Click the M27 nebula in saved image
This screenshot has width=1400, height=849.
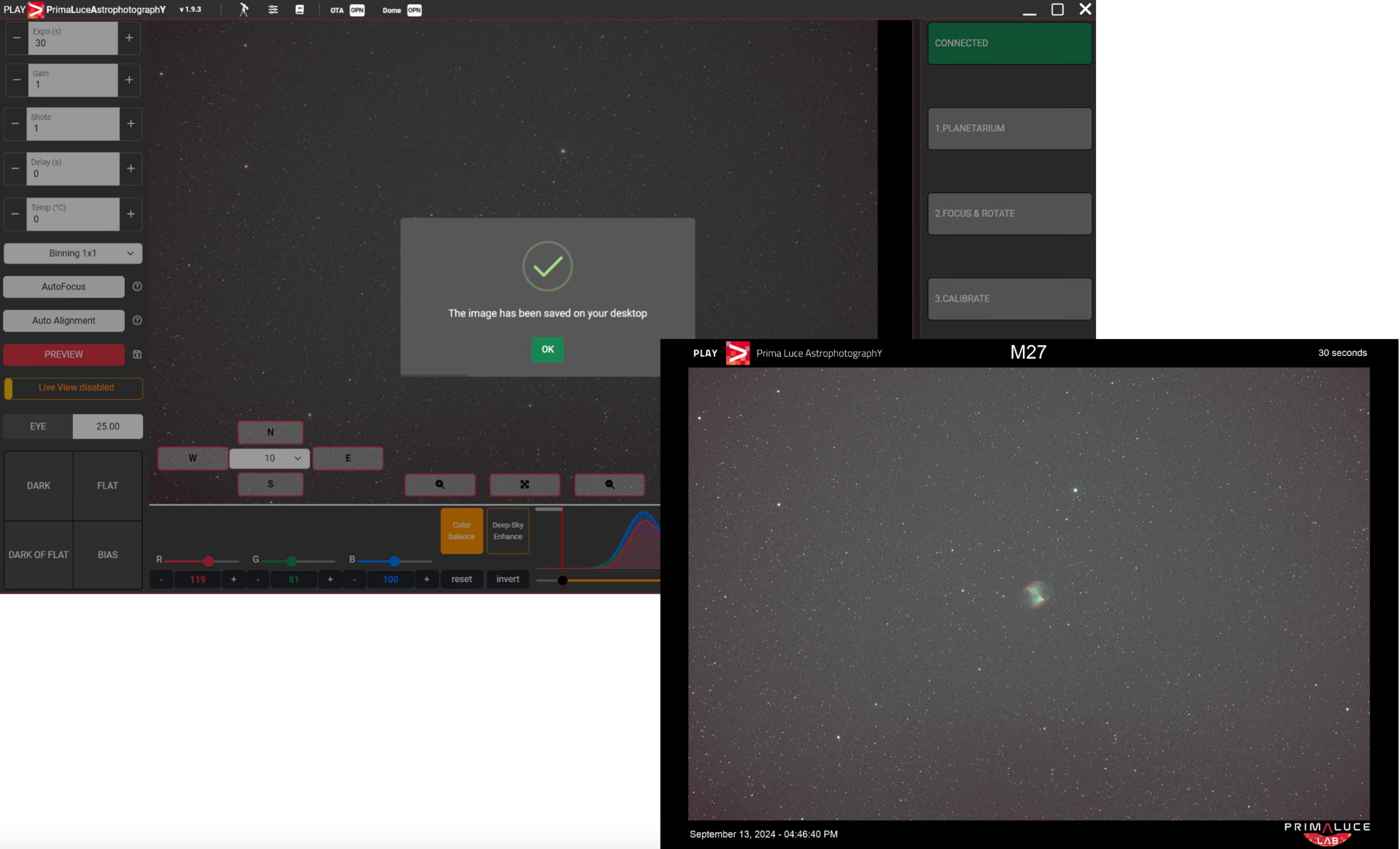click(1036, 594)
